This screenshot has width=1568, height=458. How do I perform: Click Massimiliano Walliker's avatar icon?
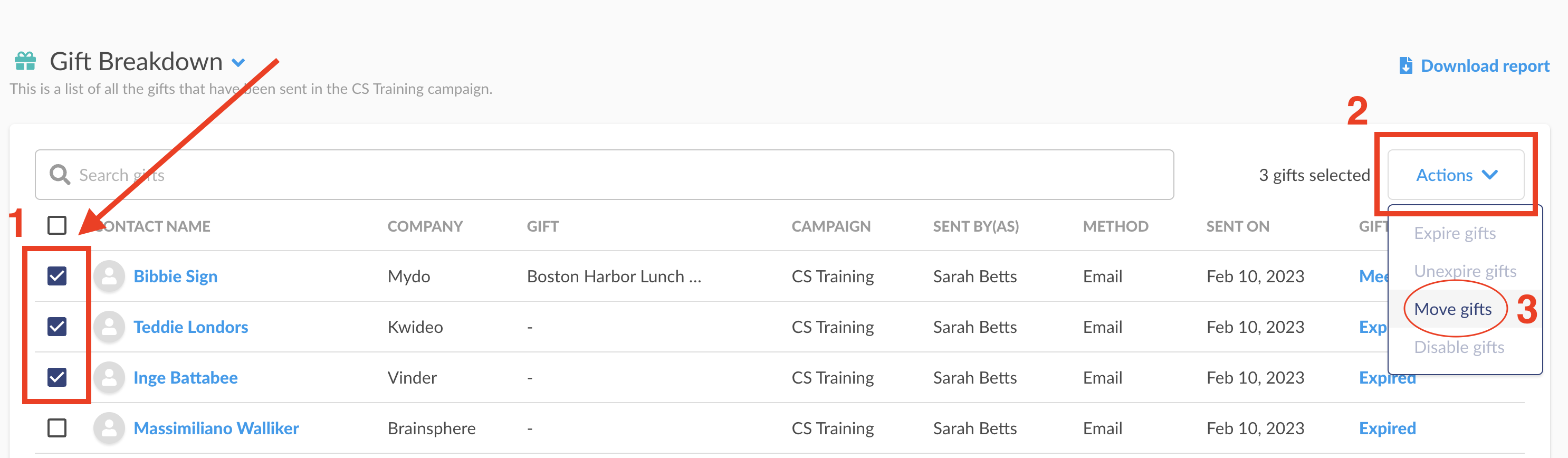110,428
